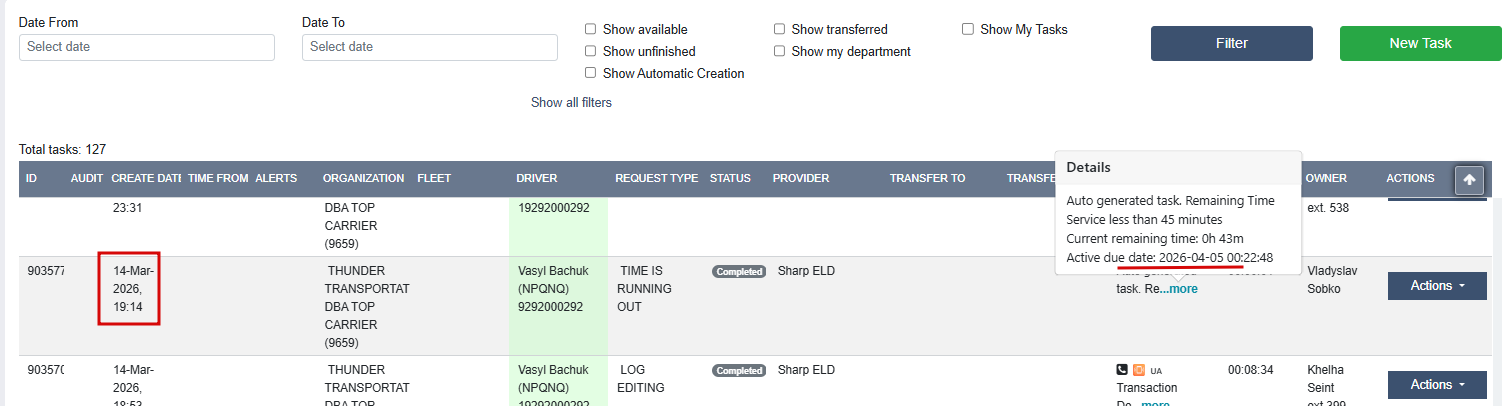The image size is (1504, 406).
Task: Sort by the Create Date column header
Action: pos(146,178)
